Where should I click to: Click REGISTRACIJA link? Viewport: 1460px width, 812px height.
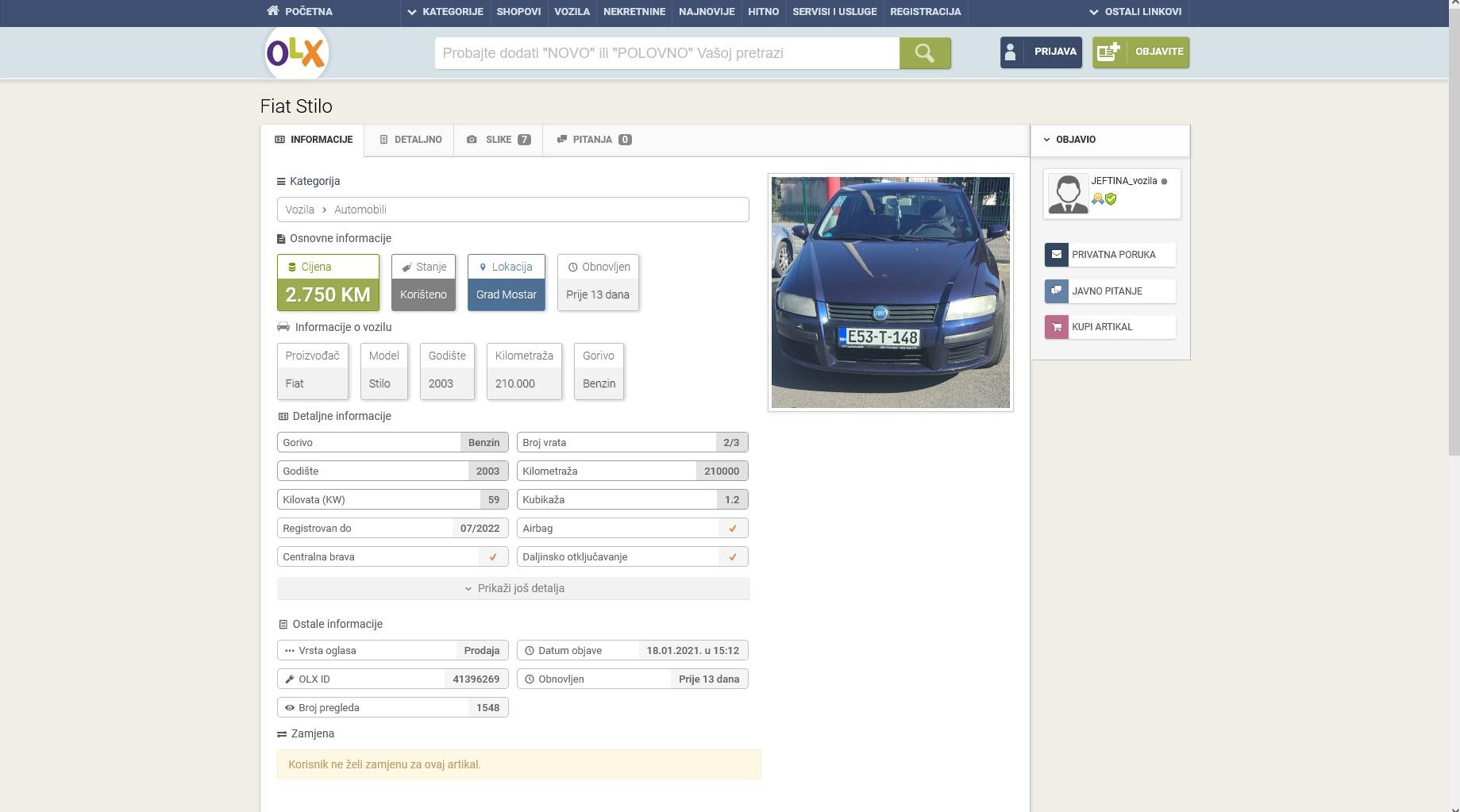tap(926, 12)
